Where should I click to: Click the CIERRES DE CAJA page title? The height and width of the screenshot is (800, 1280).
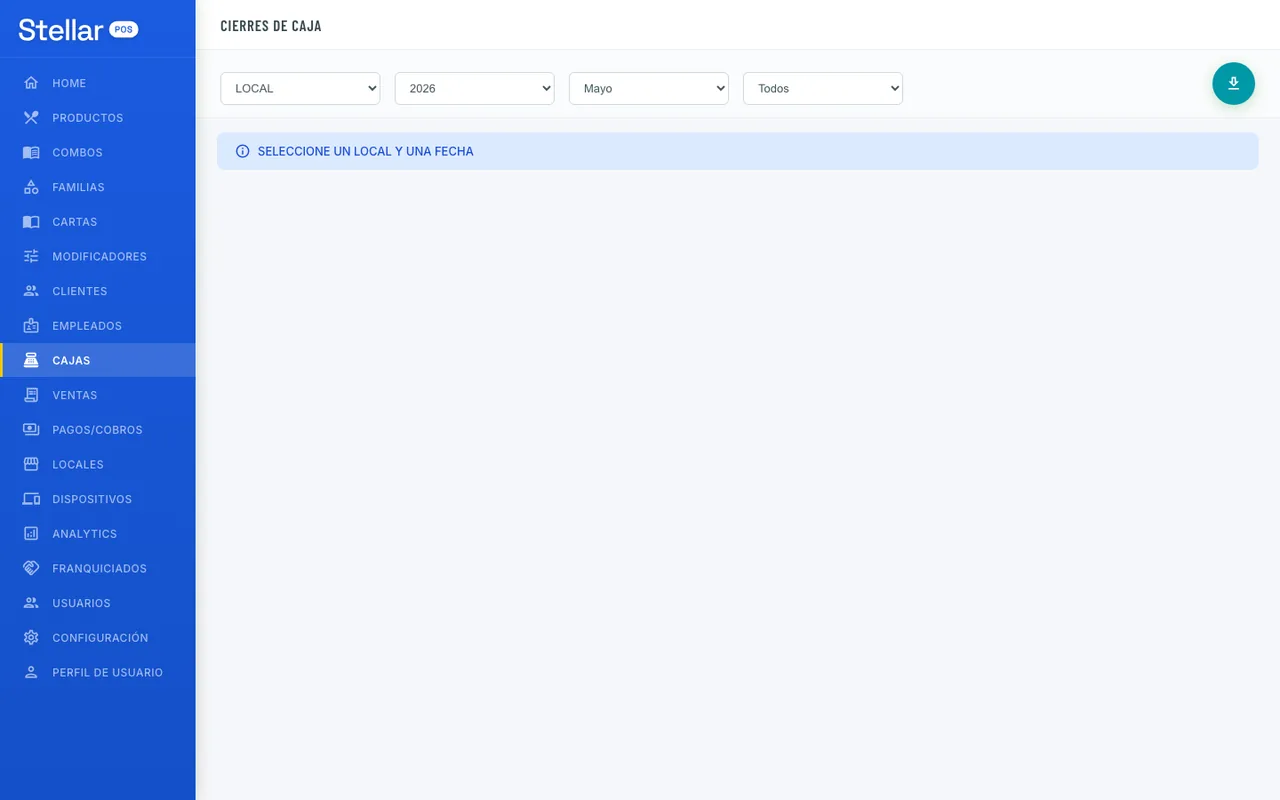(x=271, y=26)
